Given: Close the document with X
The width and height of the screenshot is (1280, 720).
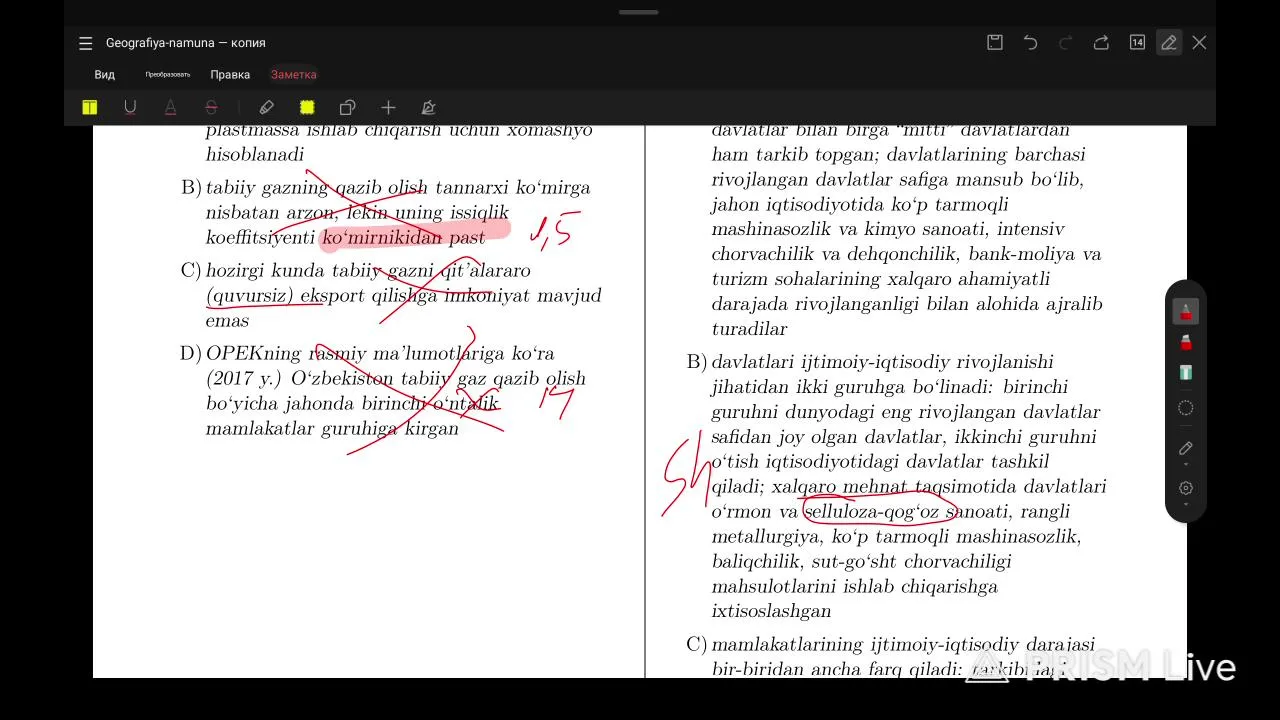Looking at the screenshot, I should click(x=1199, y=42).
